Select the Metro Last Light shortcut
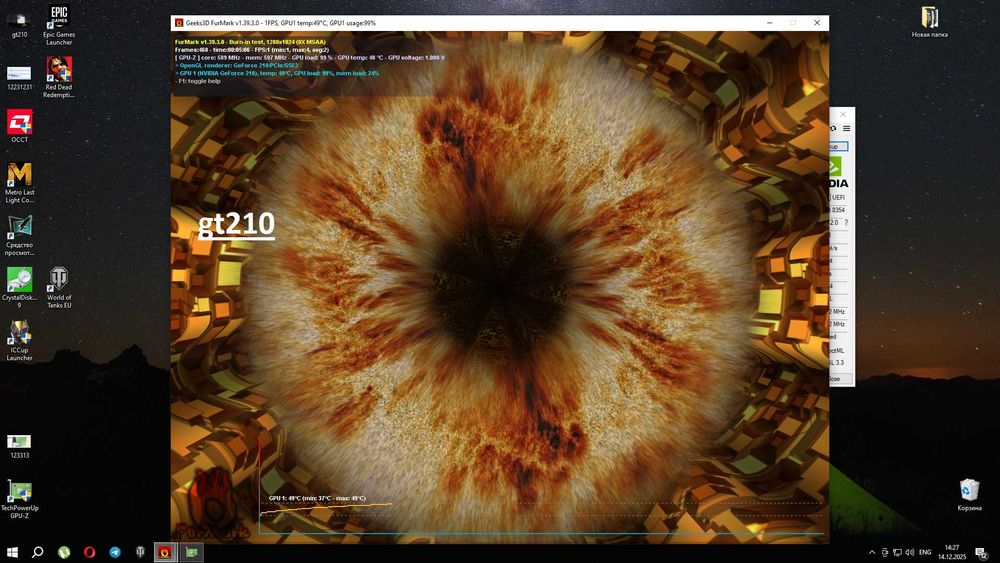Viewport: 1000px width, 563px height. click(x=19, y=183)
